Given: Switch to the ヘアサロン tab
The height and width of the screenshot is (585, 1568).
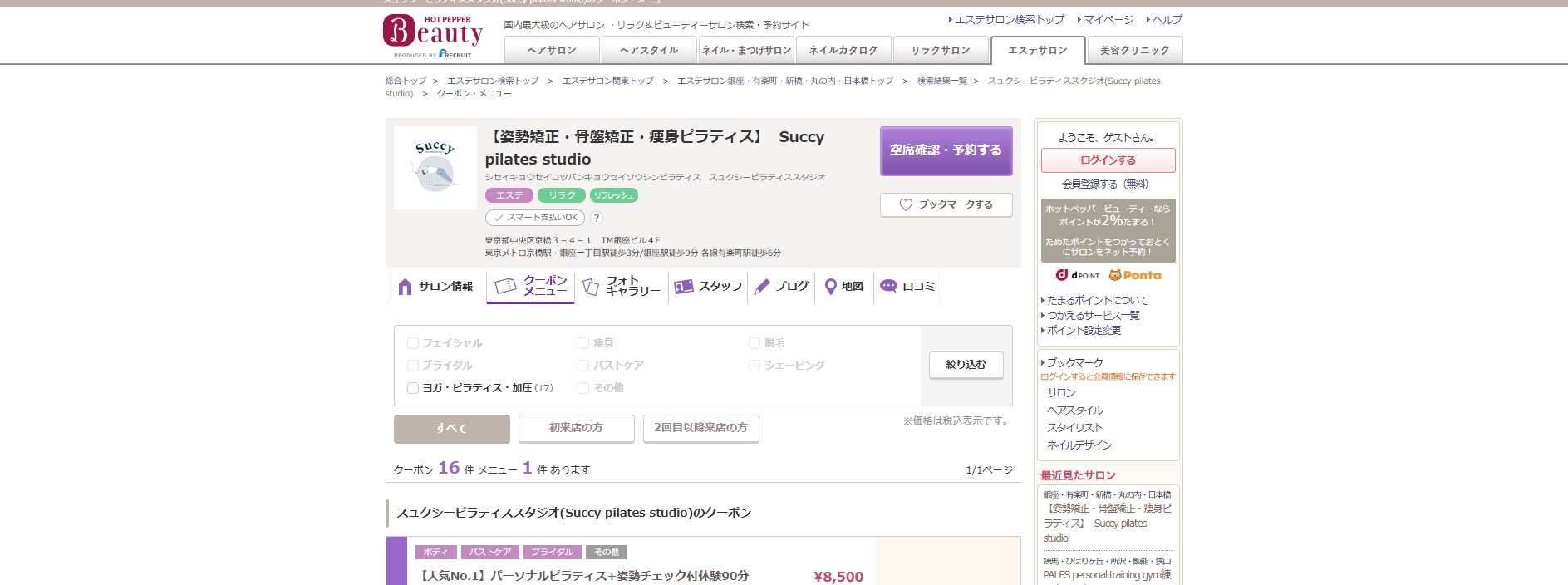Looking at the screenshot, I should tap(552, 51).
